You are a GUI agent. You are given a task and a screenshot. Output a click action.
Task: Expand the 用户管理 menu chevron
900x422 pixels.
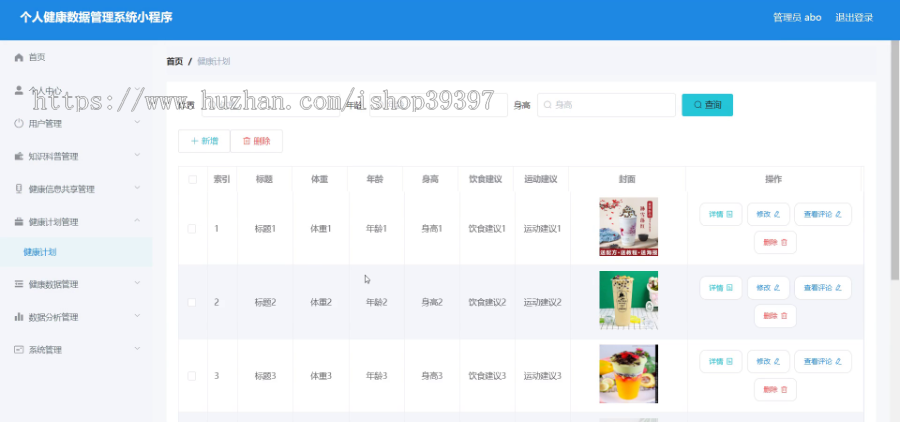tap(137, 122)
